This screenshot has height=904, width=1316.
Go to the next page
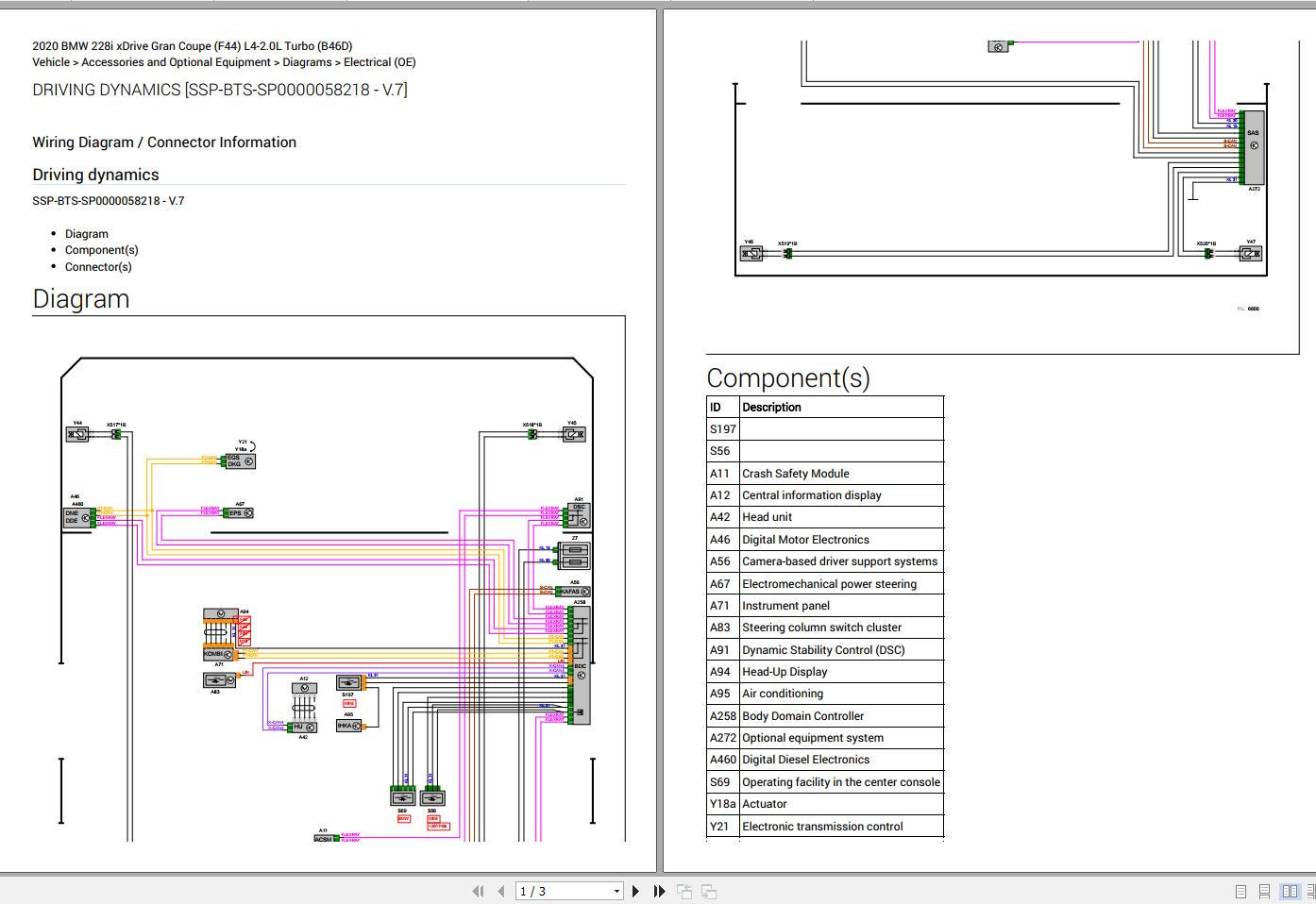coord(635,891)
